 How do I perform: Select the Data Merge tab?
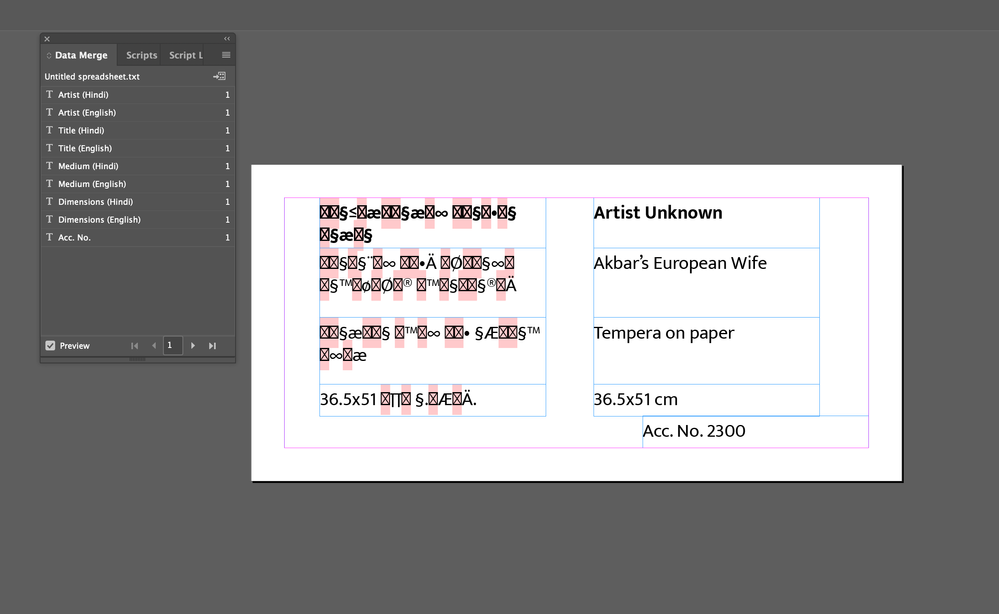point(80,55)
